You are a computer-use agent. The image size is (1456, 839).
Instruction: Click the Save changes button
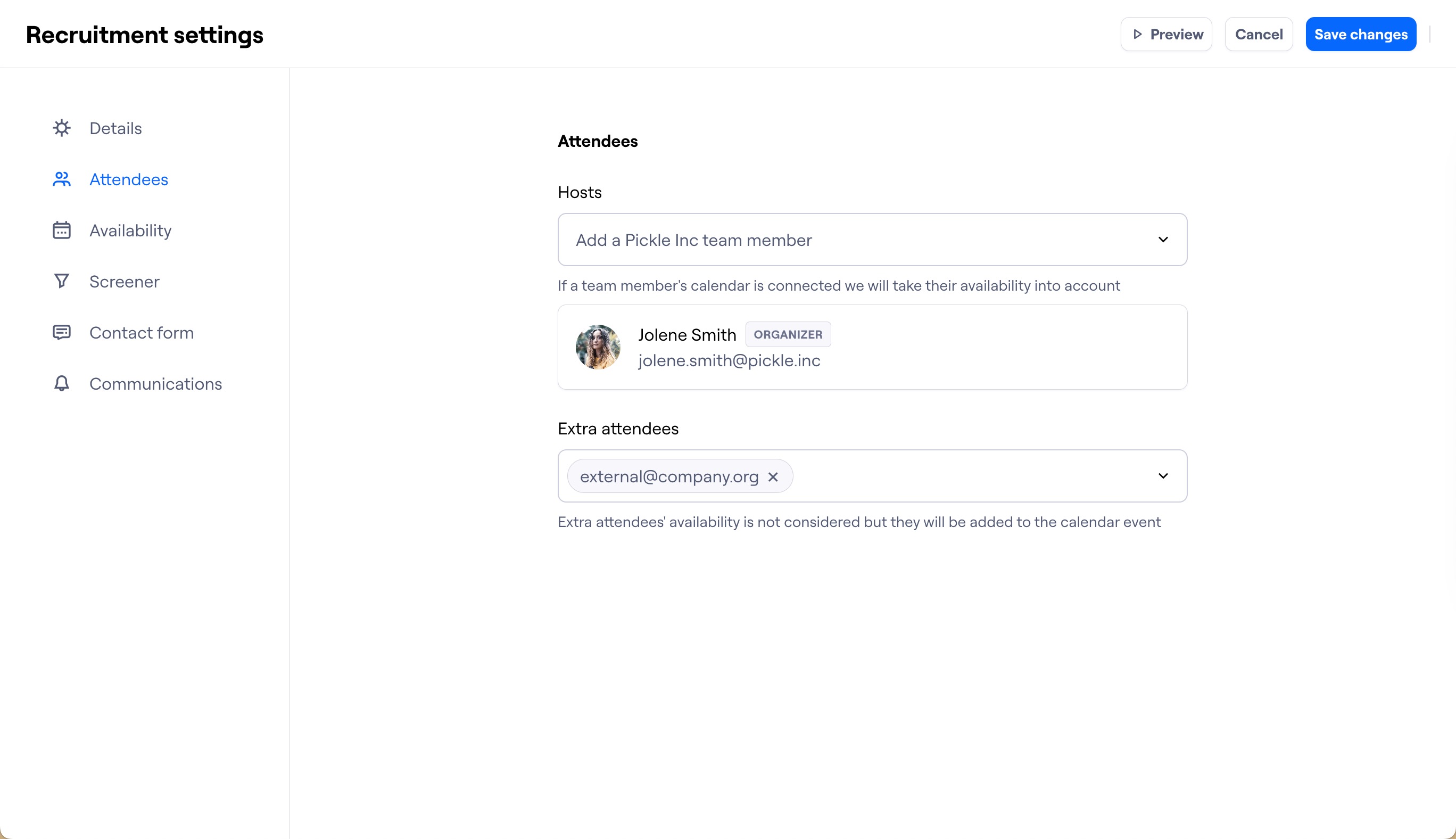click(1360, 34)
